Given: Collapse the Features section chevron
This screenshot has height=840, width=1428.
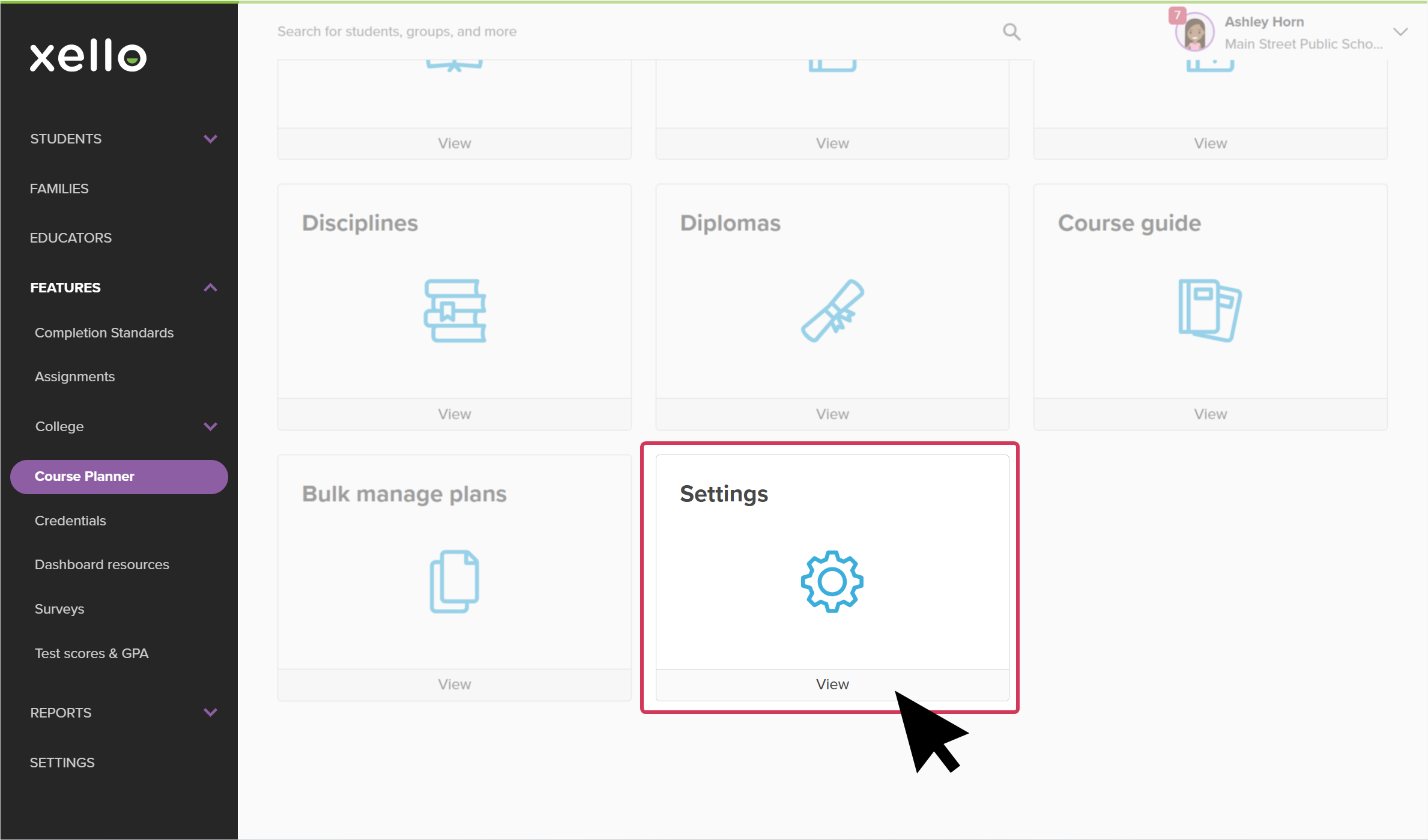Looking at the screenshot, I should click(210, 288).
